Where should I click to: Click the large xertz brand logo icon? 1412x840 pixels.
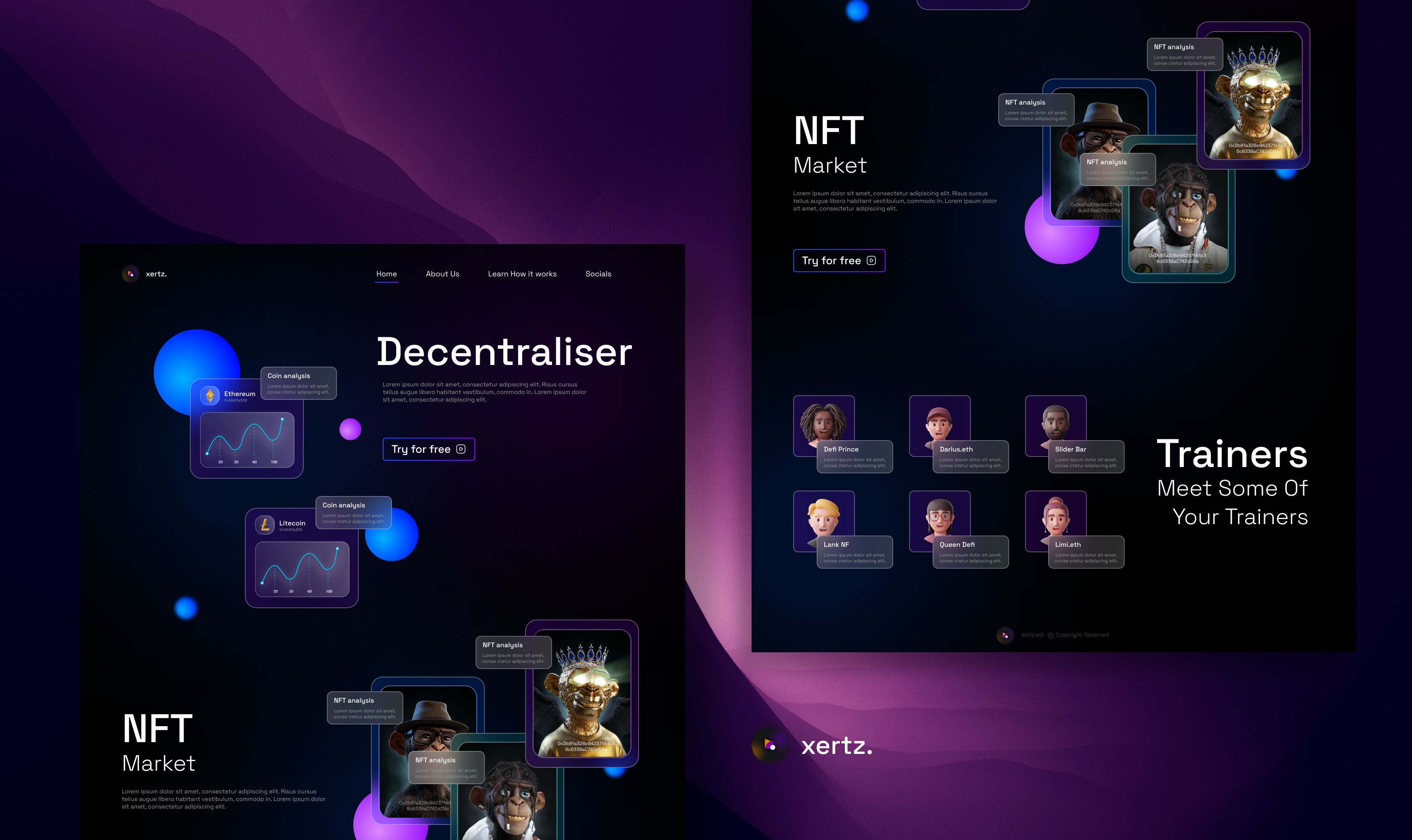(x=769, y=745)
